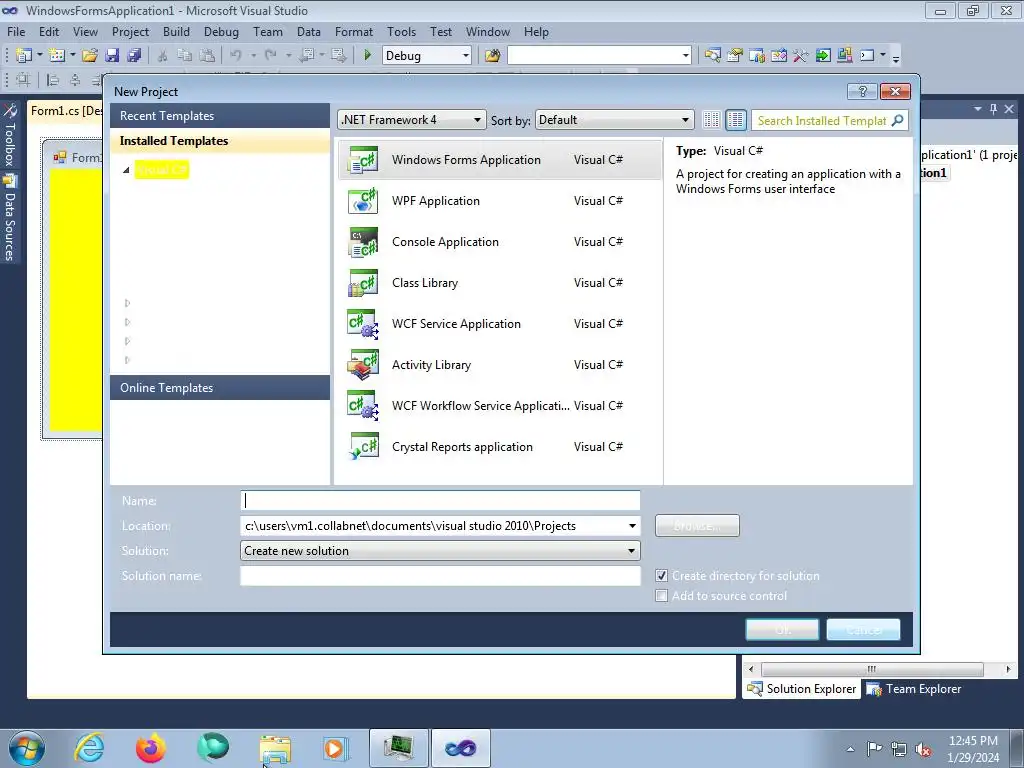This screenshot has height=768, width=1024.
Task: Open the Properties Window toolbar icon
Action: (735, 56)
